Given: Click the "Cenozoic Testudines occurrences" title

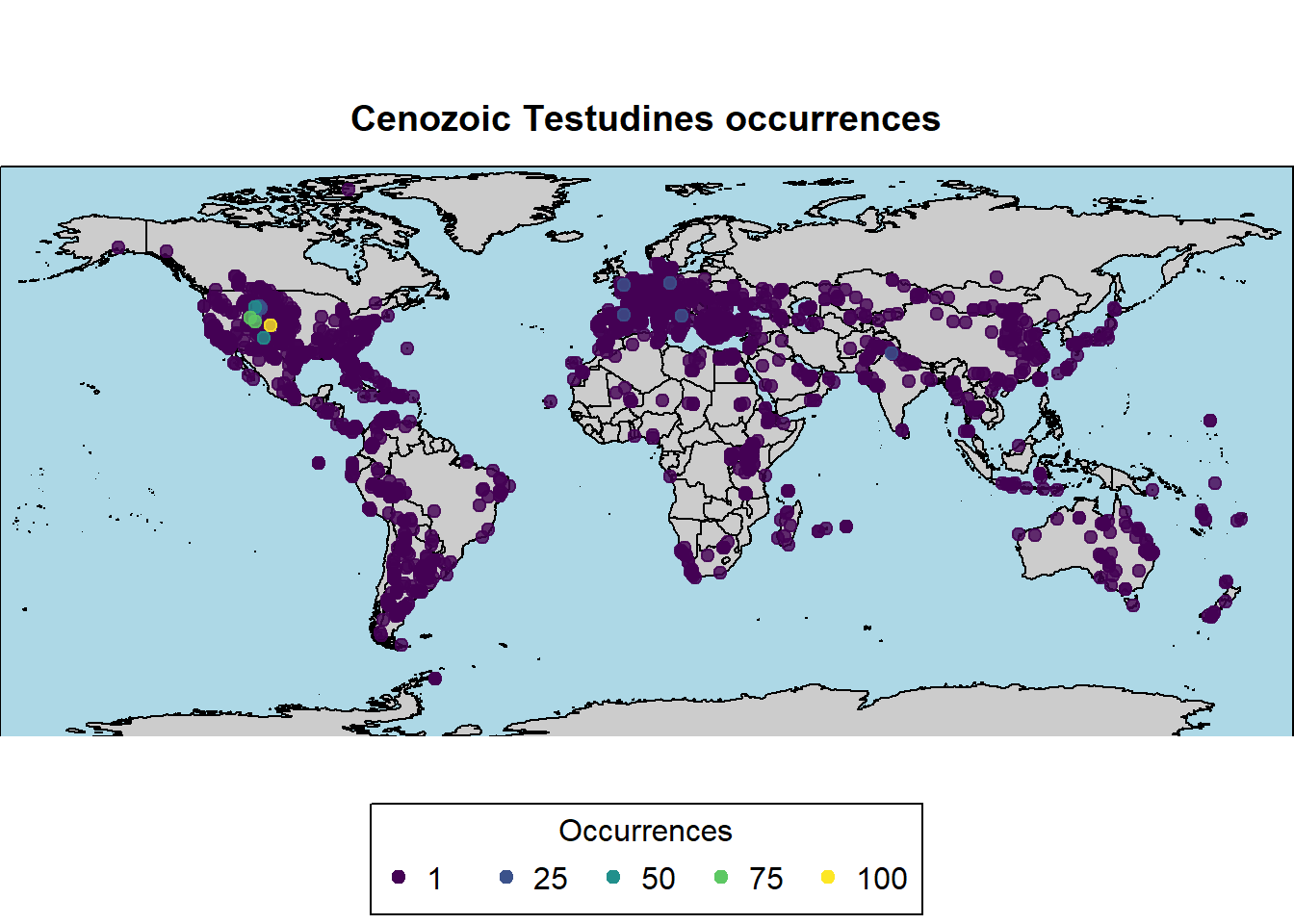Looking at the screenshot, I should (x=645, y=118).
